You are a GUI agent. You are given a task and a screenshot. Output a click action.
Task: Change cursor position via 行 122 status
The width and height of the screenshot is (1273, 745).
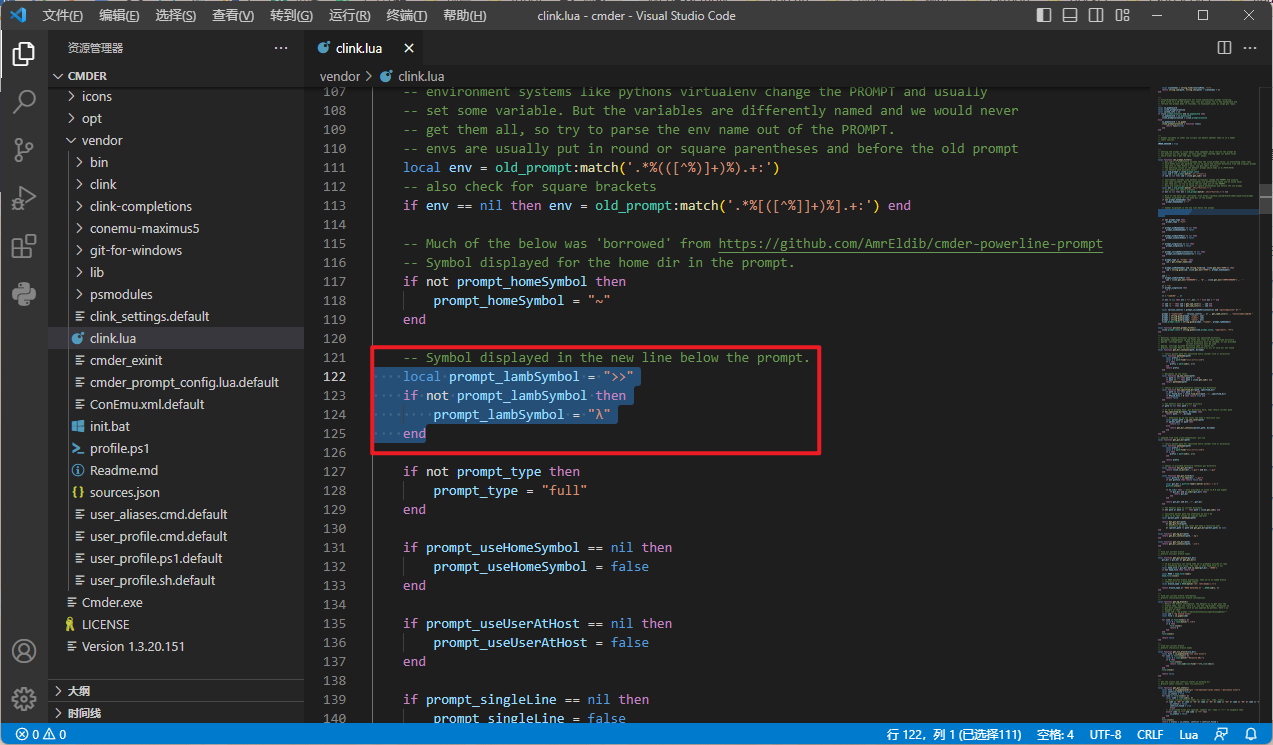tap(954, 734)
